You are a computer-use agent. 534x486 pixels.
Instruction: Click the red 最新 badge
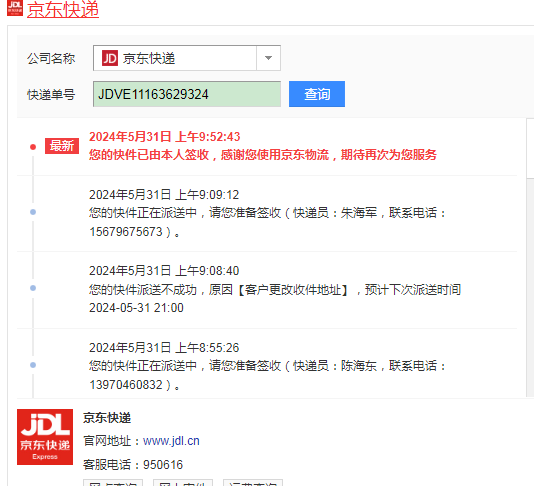point(62,146)
